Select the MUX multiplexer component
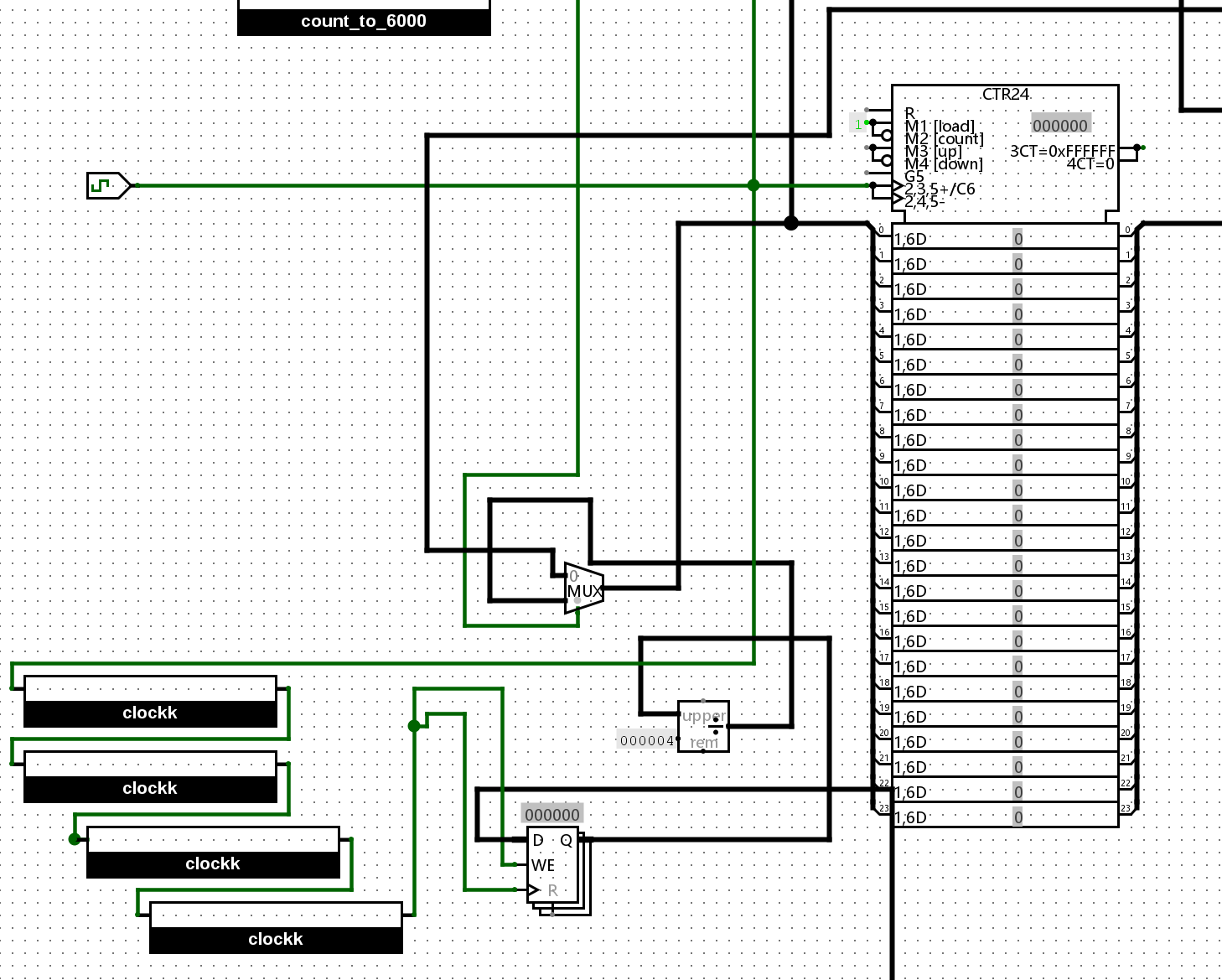Viewport: 1222px width, 980px height. point(584,589)
